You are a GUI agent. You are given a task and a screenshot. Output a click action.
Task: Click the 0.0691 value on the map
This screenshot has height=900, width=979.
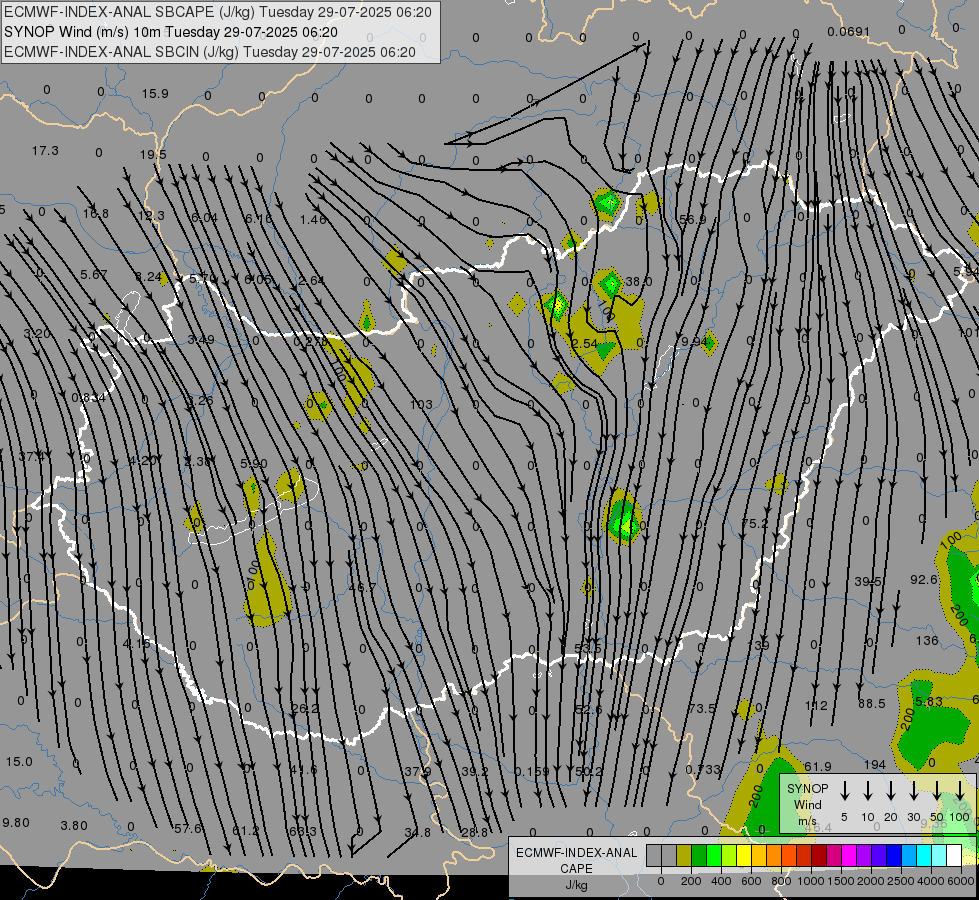click(849, 32)
